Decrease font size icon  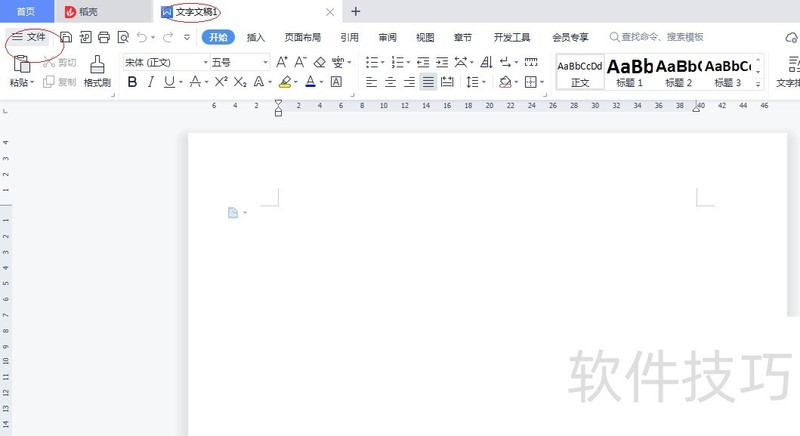tap(301, 62)
